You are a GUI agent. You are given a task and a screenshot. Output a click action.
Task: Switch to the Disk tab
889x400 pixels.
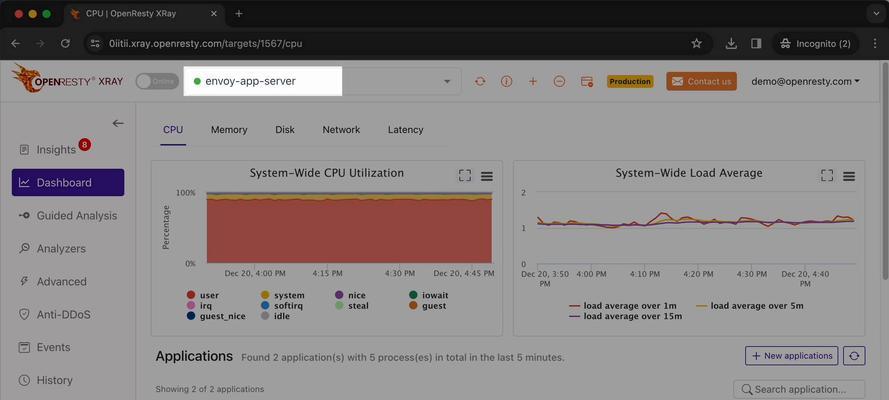click(x=285, y=130)
